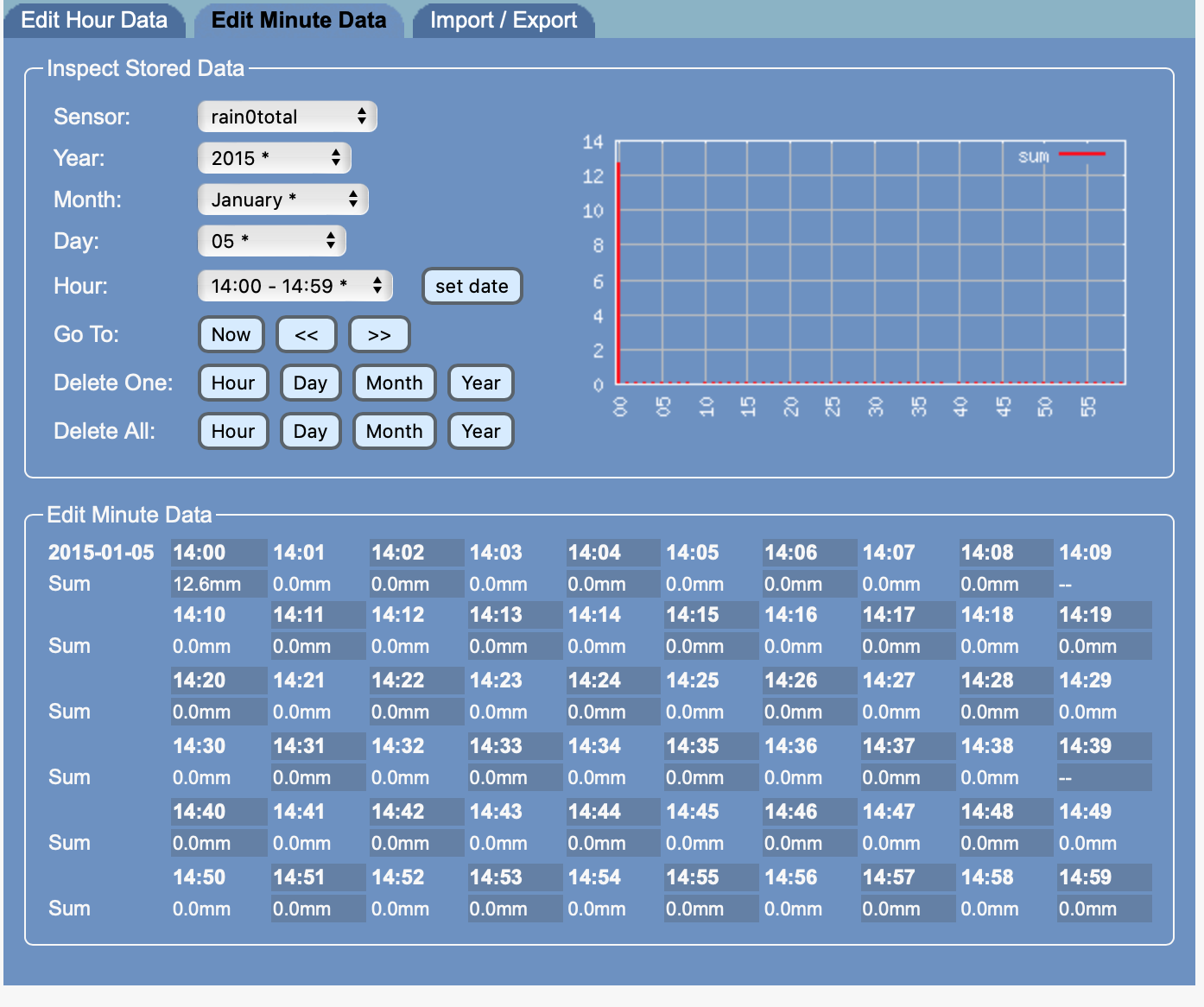Open the Import / Export tab

[x=504, y=20]
